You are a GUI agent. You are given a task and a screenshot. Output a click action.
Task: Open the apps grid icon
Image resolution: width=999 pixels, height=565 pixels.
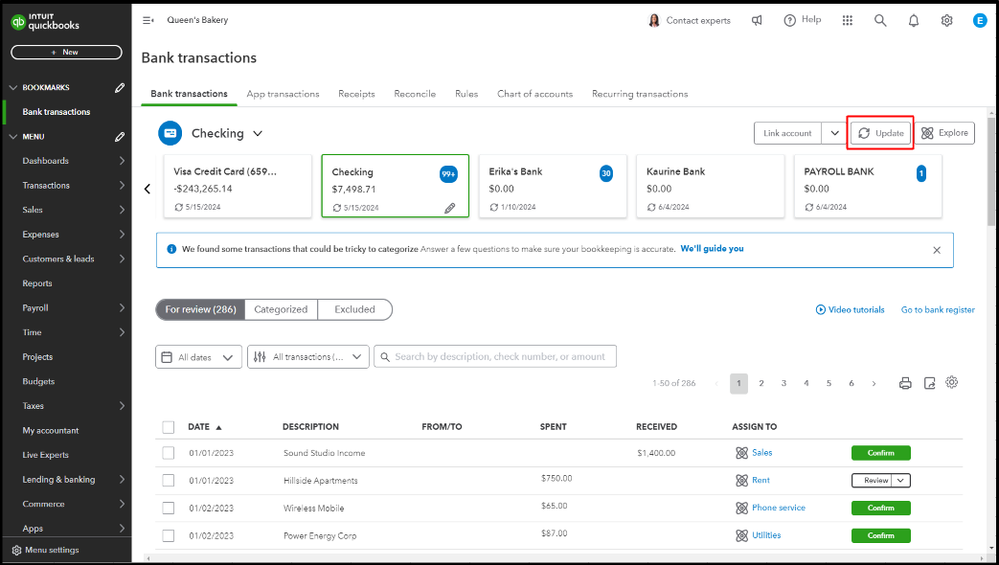[847, 20]
